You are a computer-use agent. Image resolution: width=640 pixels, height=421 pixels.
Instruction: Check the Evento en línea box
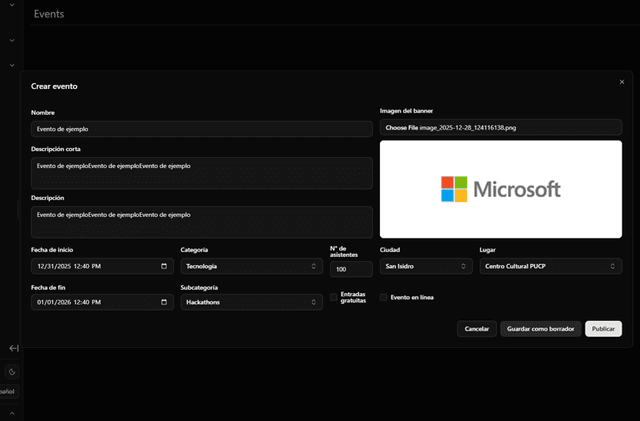[383, 297]
